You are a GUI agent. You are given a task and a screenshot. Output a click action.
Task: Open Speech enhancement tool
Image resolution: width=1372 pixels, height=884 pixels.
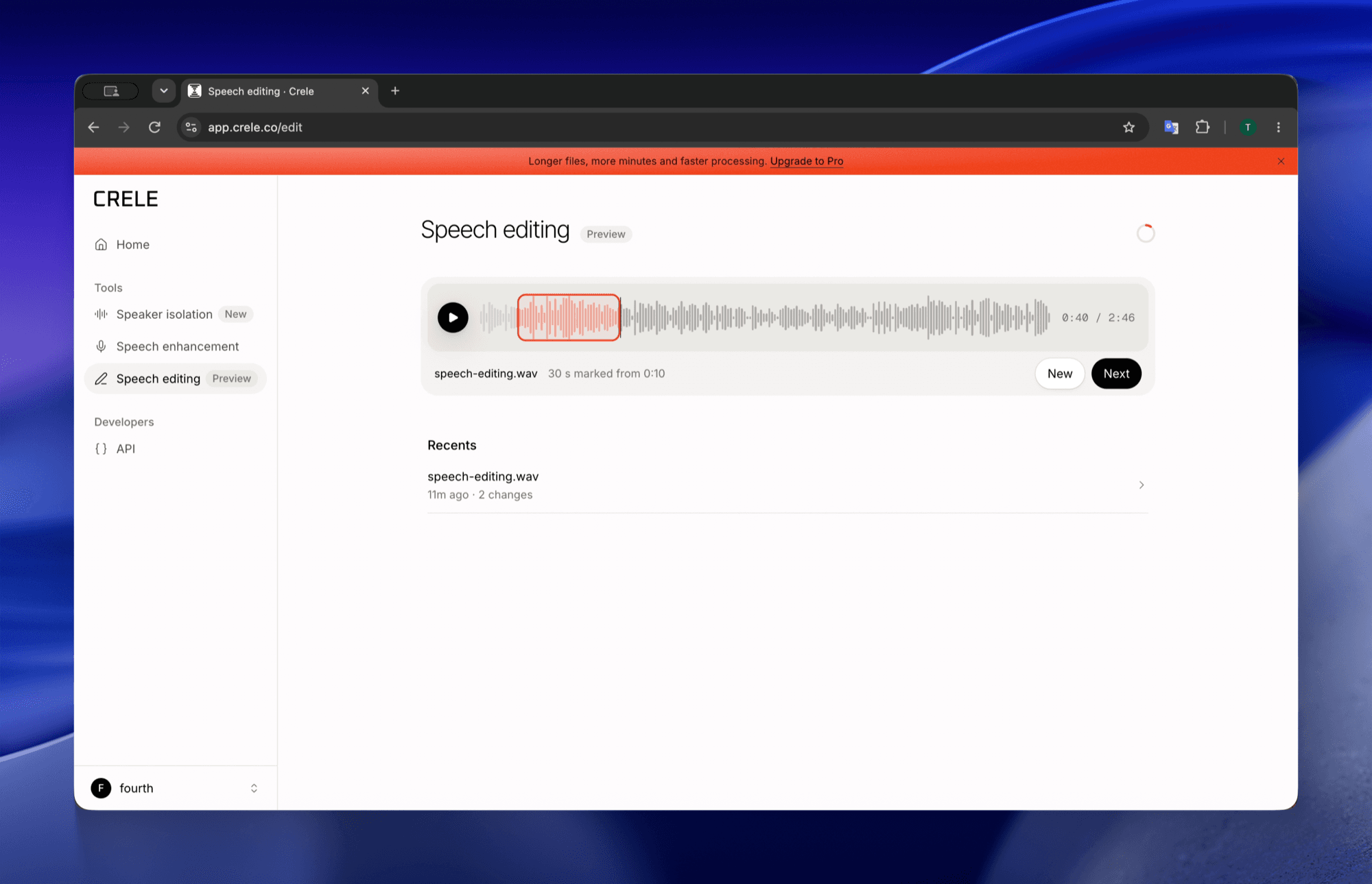click(x=175, y=346)
